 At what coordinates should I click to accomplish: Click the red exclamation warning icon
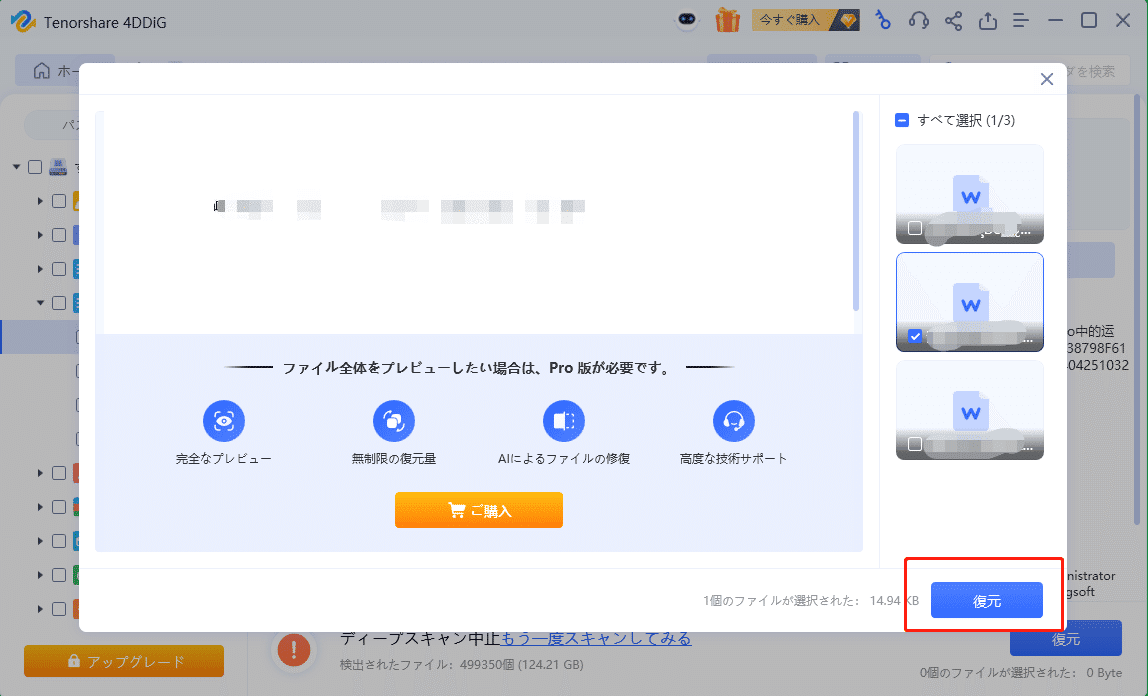point(294,649)
